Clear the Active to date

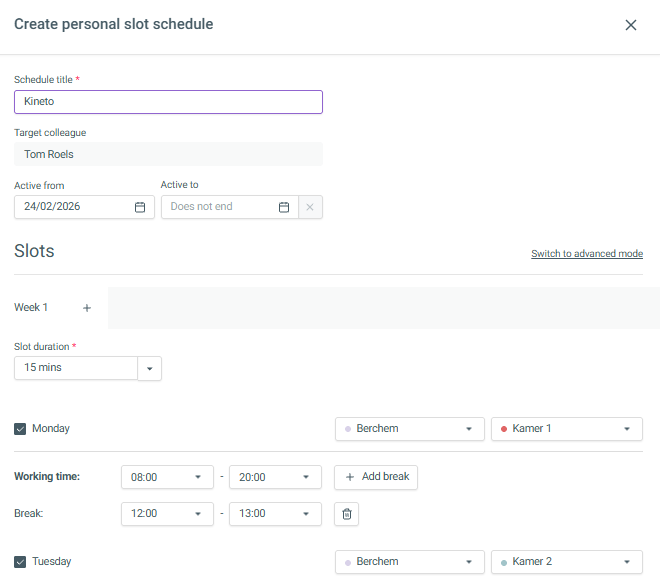pos(310,207)
